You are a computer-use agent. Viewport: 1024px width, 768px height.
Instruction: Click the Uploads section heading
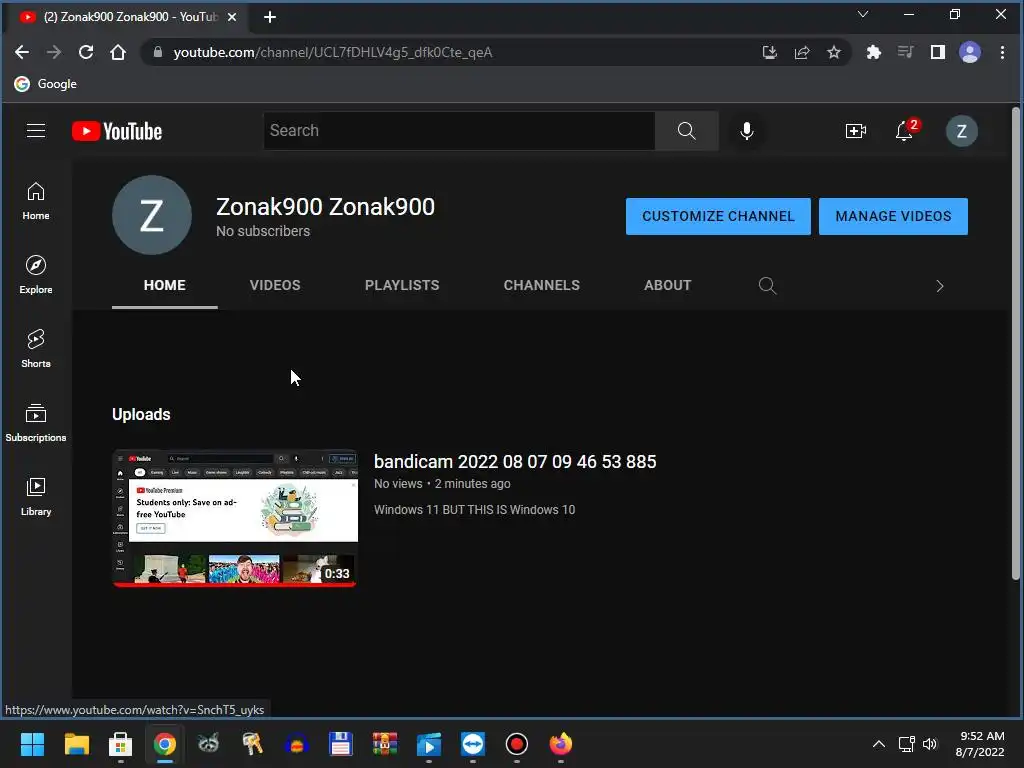coord(141,414)
